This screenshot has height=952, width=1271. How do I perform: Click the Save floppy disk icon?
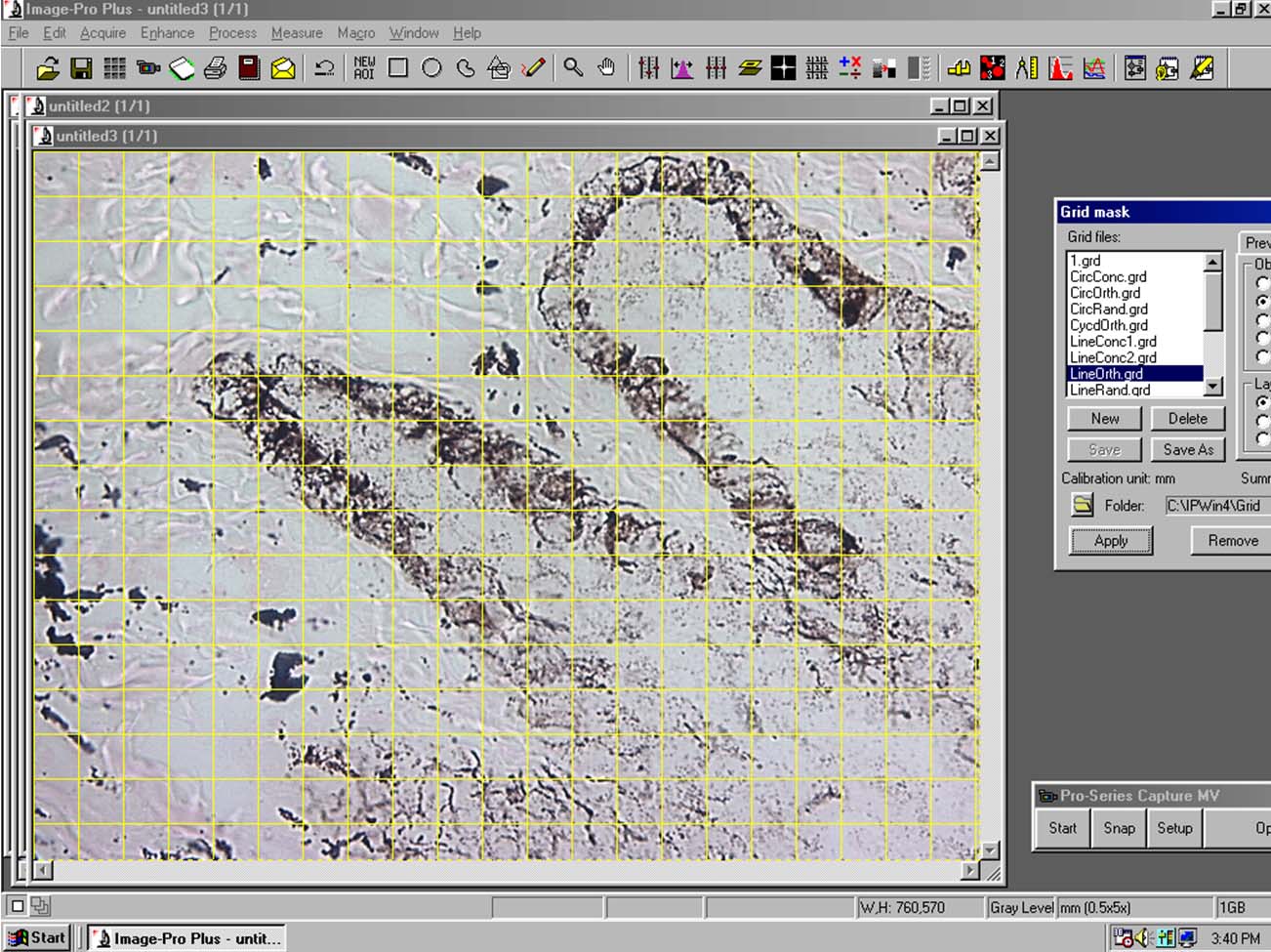pyautogui.click(x=81, y=68)
